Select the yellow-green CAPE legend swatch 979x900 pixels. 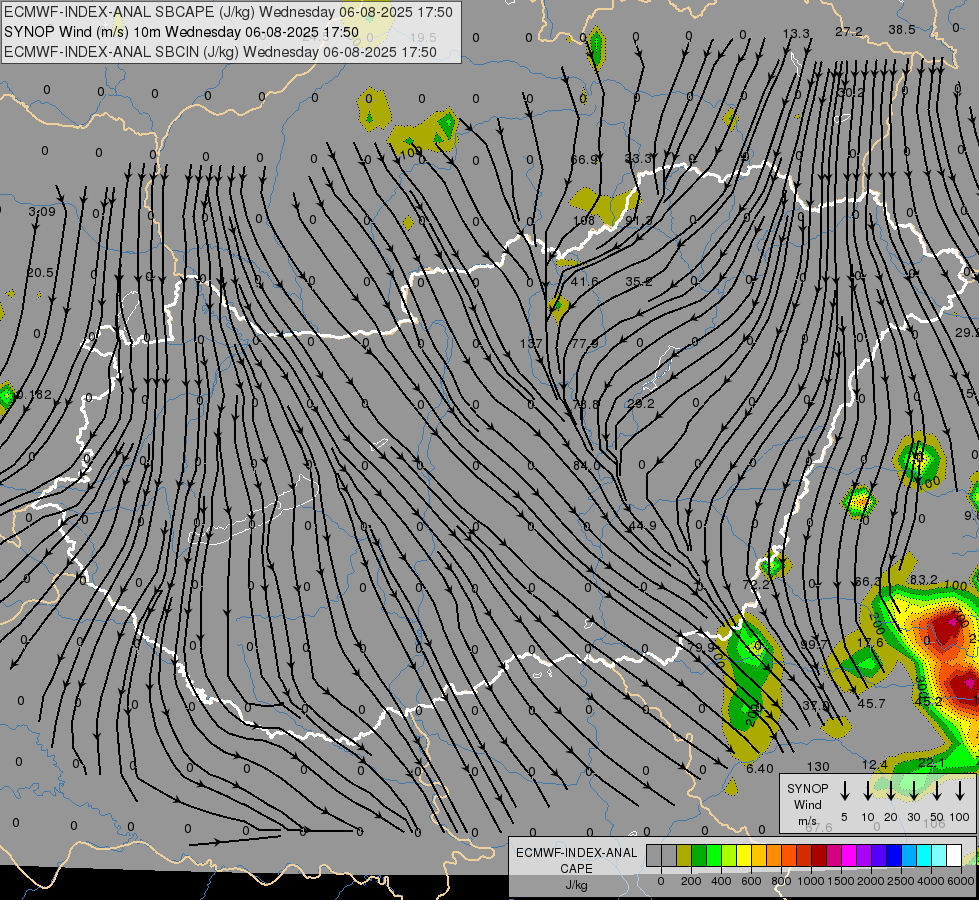[x=729, y=855]
